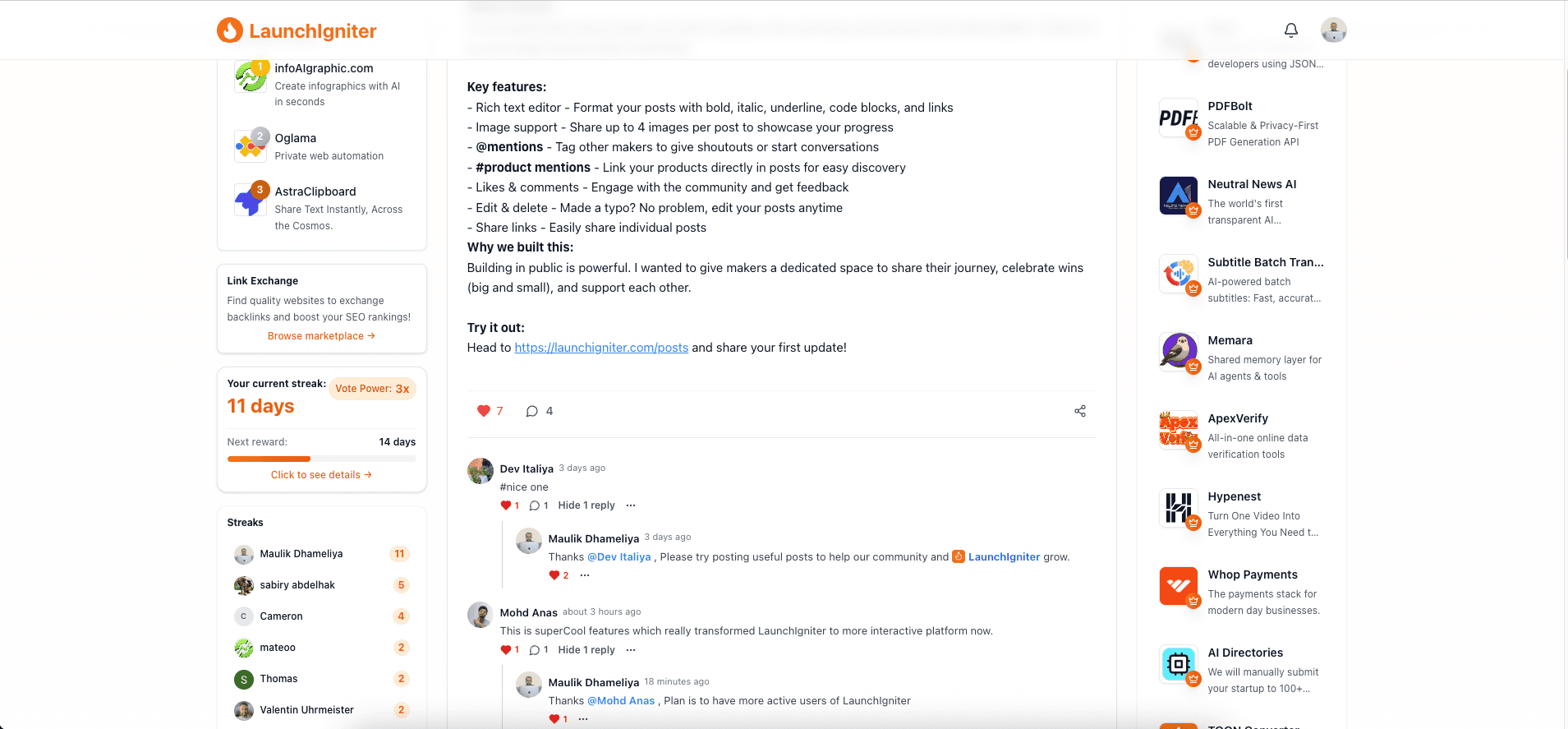This screenshot has height=729, width=1568.
Task: Open the comments via the speech bubble icon
Action: point(531,411)
